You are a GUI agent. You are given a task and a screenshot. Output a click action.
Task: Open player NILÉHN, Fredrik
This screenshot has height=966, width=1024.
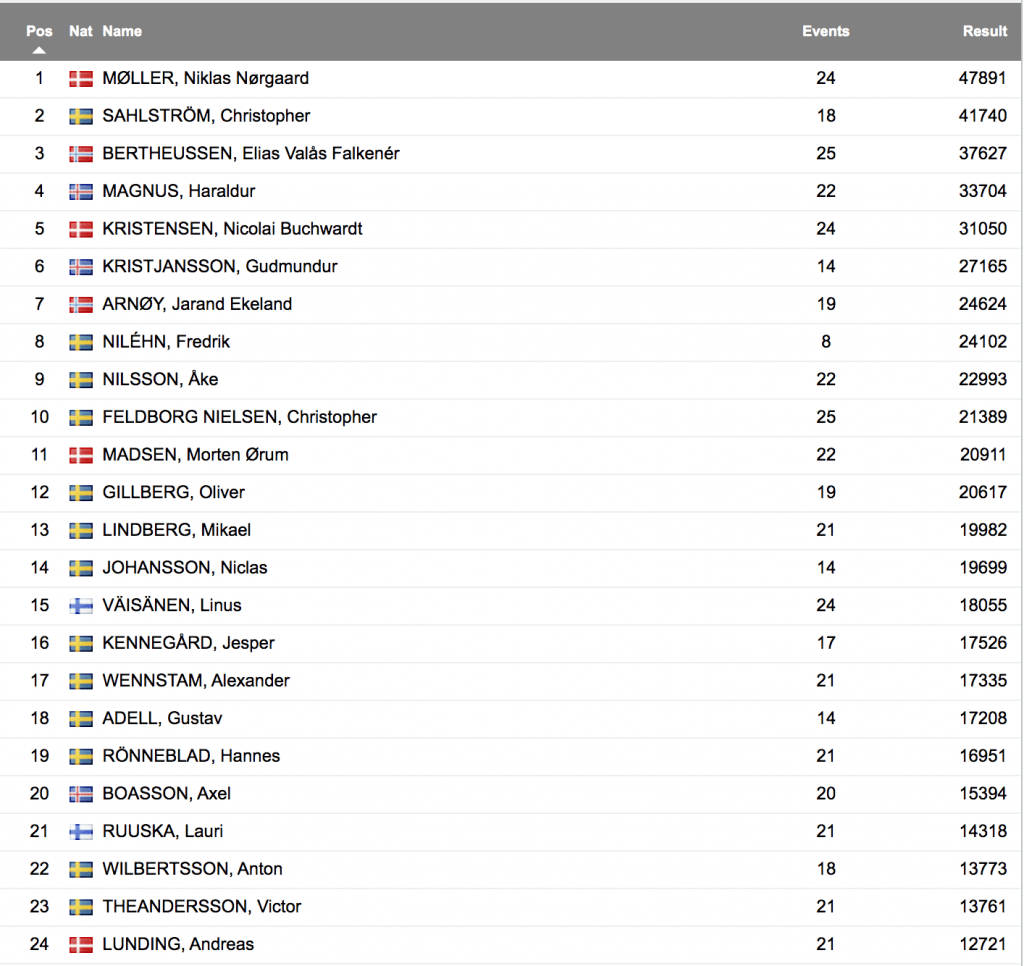pos(167,342)
